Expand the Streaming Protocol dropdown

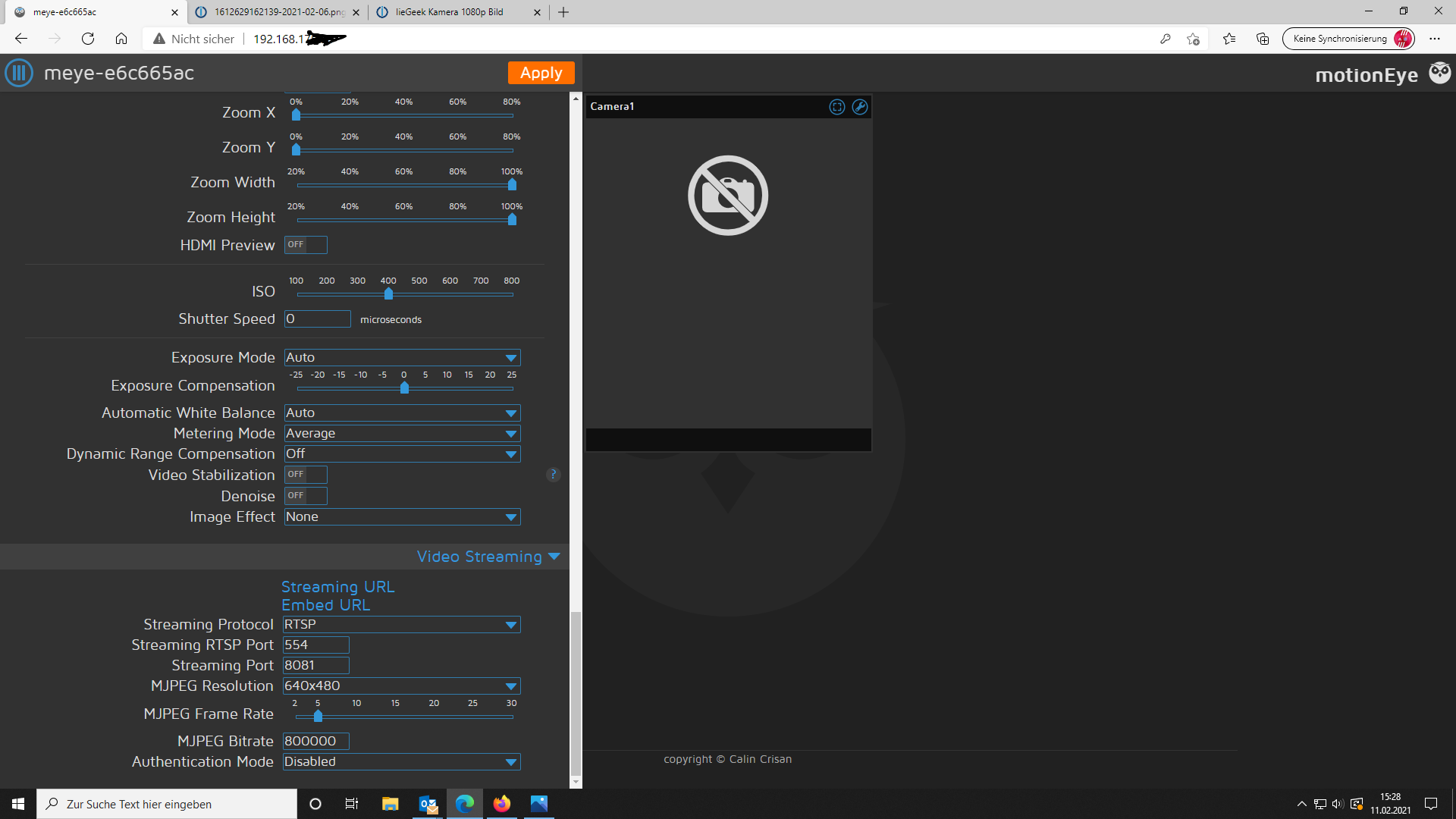(401, 624)
